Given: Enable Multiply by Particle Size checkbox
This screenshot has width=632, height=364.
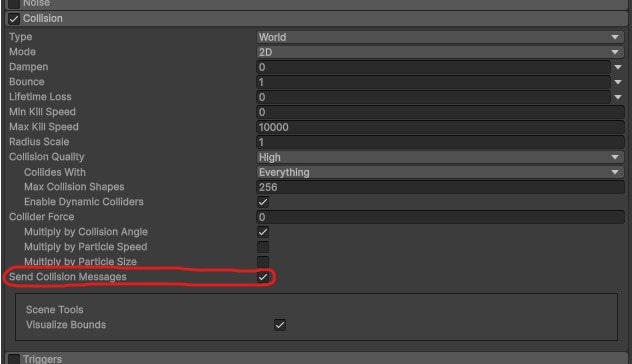Looking at the screenshot, I should [x=263, y=262].
